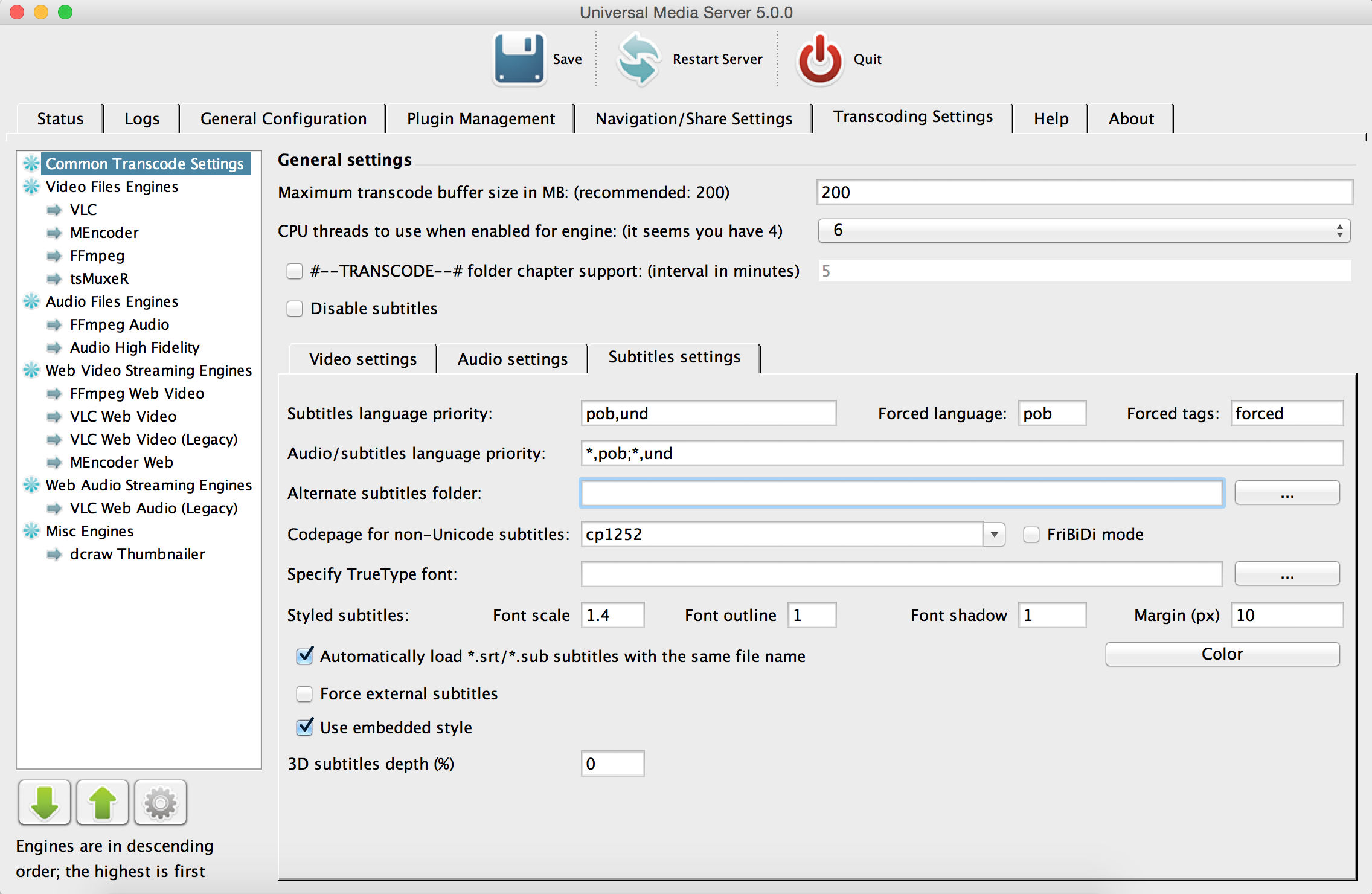Open the Logs tab
Image resolution: width=1372 pixels, height=894 pixels.
click(x=142, y=118)
